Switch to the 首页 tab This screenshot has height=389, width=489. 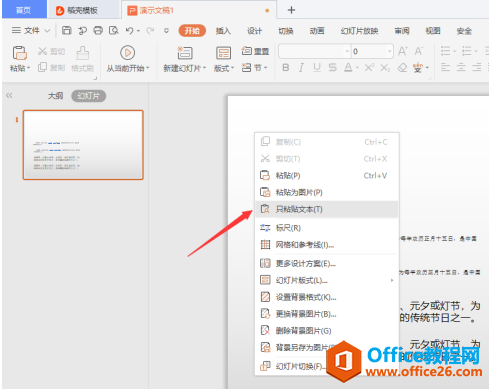pyautogui.click(x=24, y=10)
